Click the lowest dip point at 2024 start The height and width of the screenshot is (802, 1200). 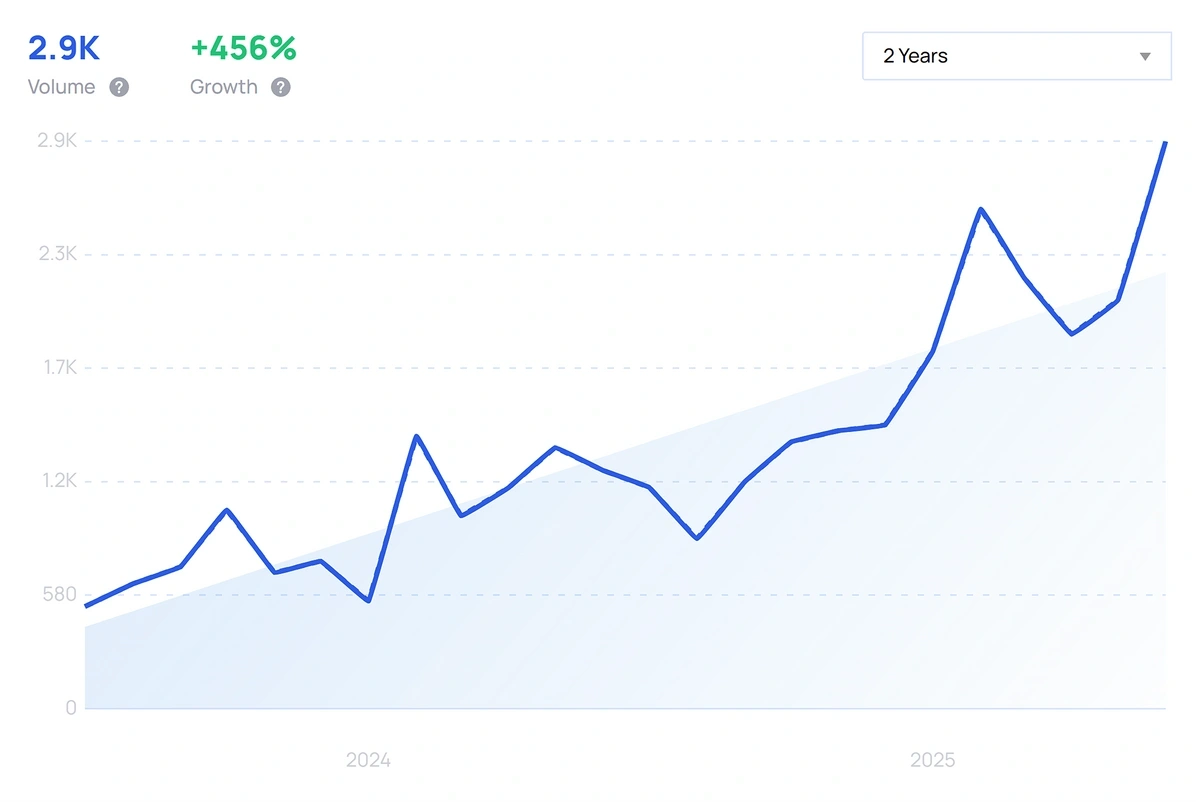369,601
